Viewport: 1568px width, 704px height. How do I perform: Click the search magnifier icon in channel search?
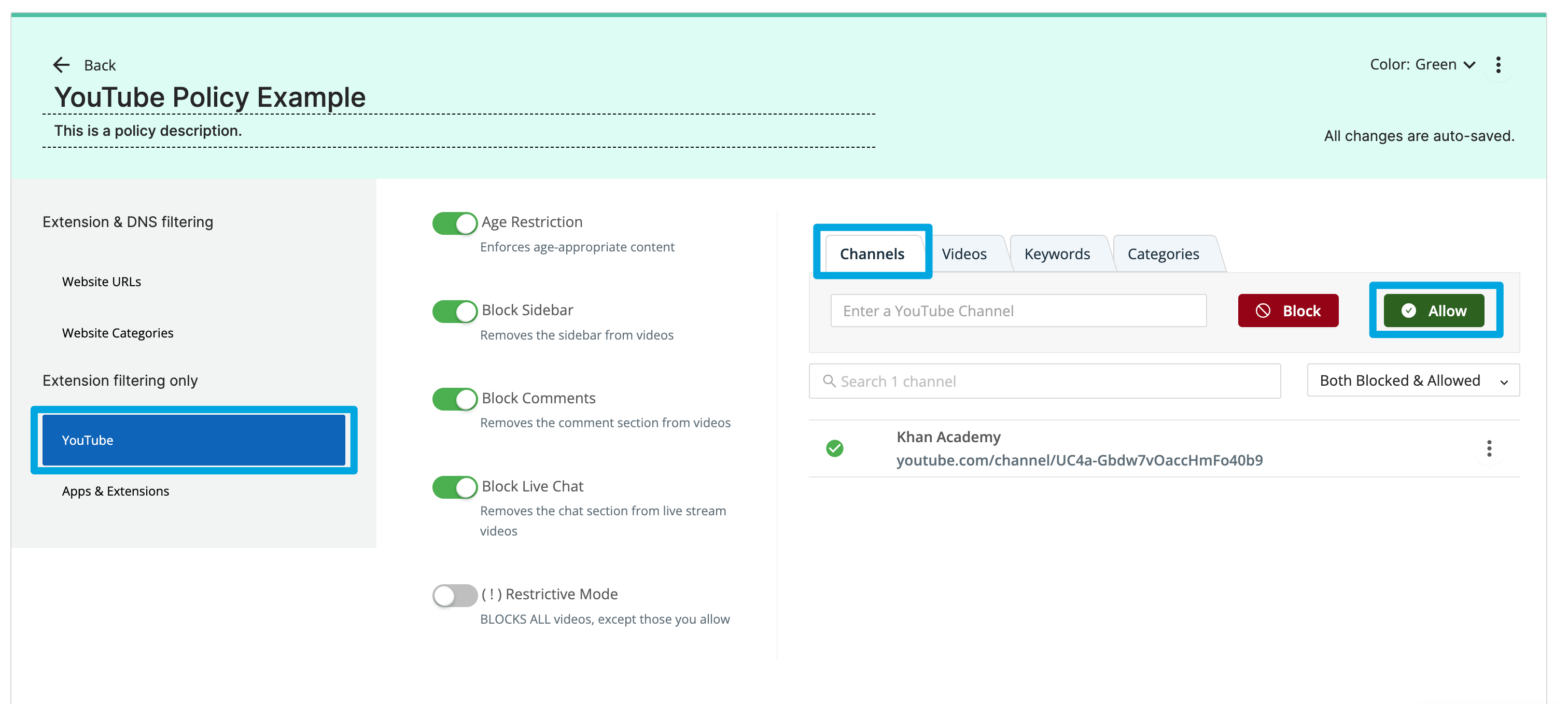coord(829,381)
